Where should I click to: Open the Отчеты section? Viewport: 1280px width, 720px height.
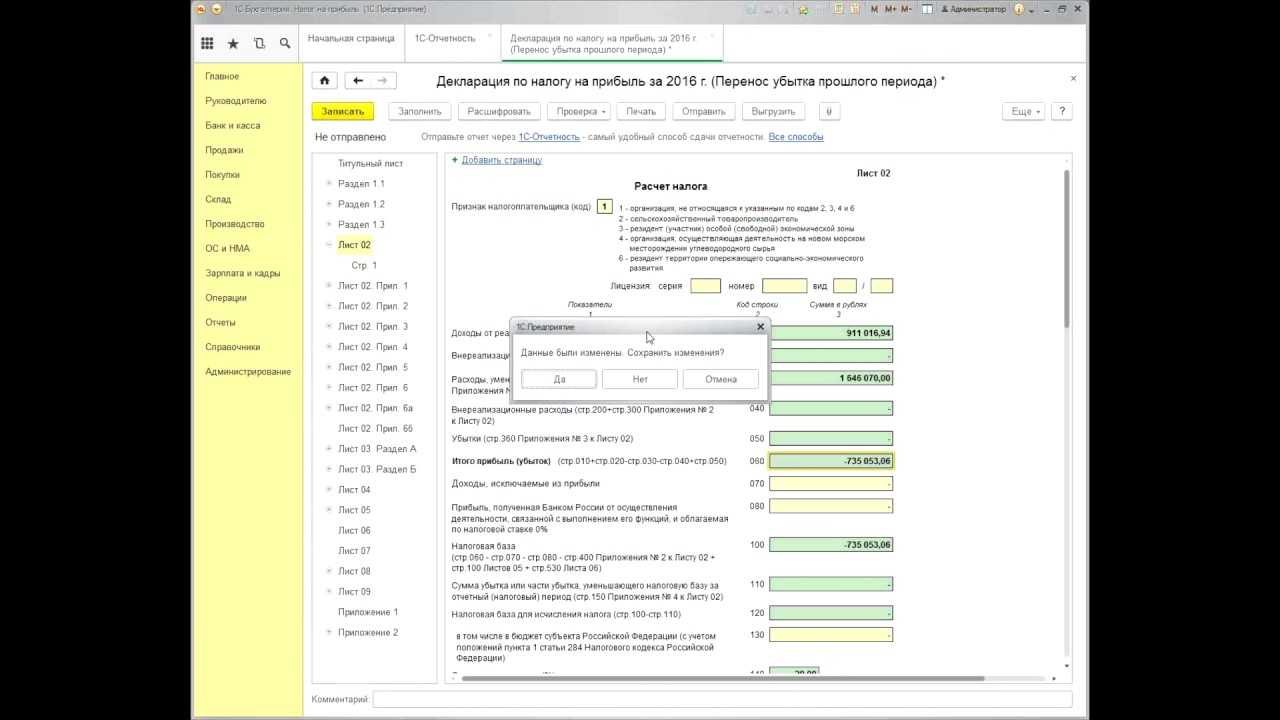coord(221,322)
